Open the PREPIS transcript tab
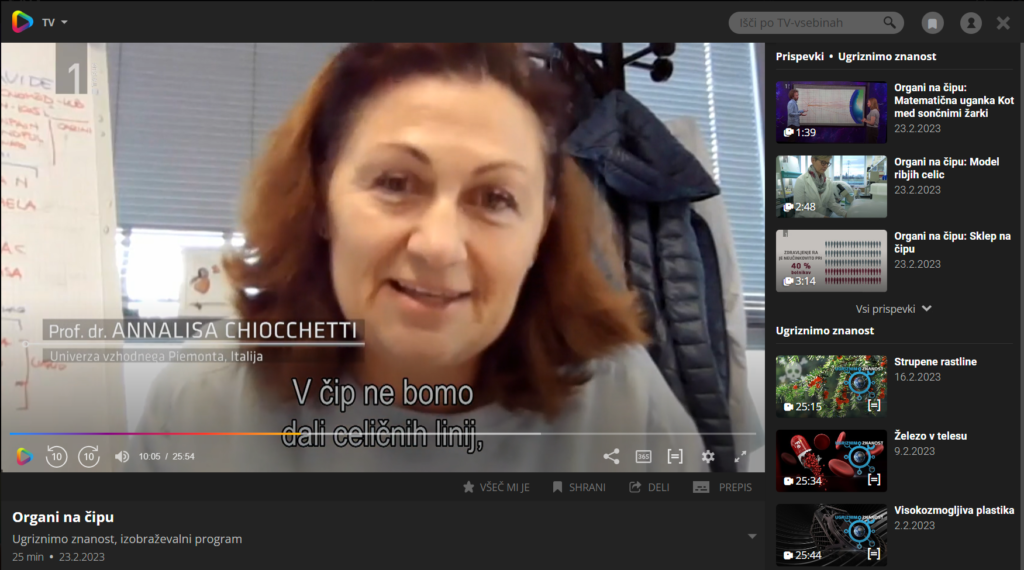 click(722, 487)
